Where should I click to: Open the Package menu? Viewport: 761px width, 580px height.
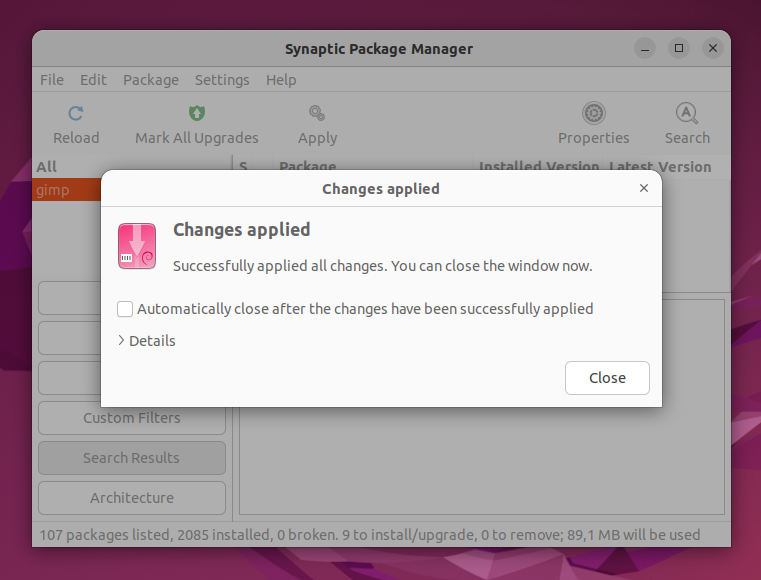pos(151,80)
